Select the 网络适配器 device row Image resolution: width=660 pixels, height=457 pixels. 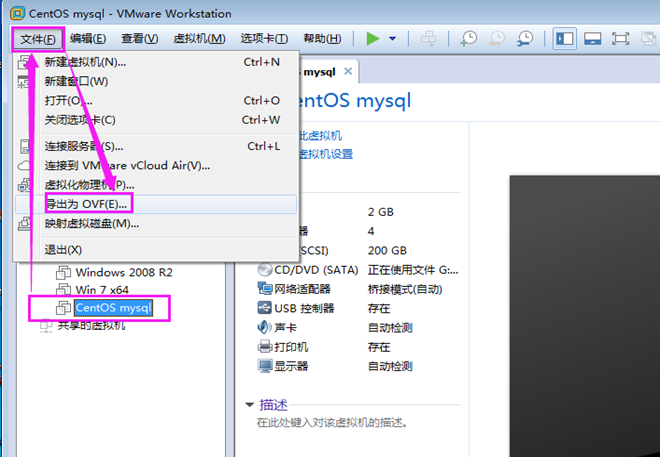click(358, 289)
